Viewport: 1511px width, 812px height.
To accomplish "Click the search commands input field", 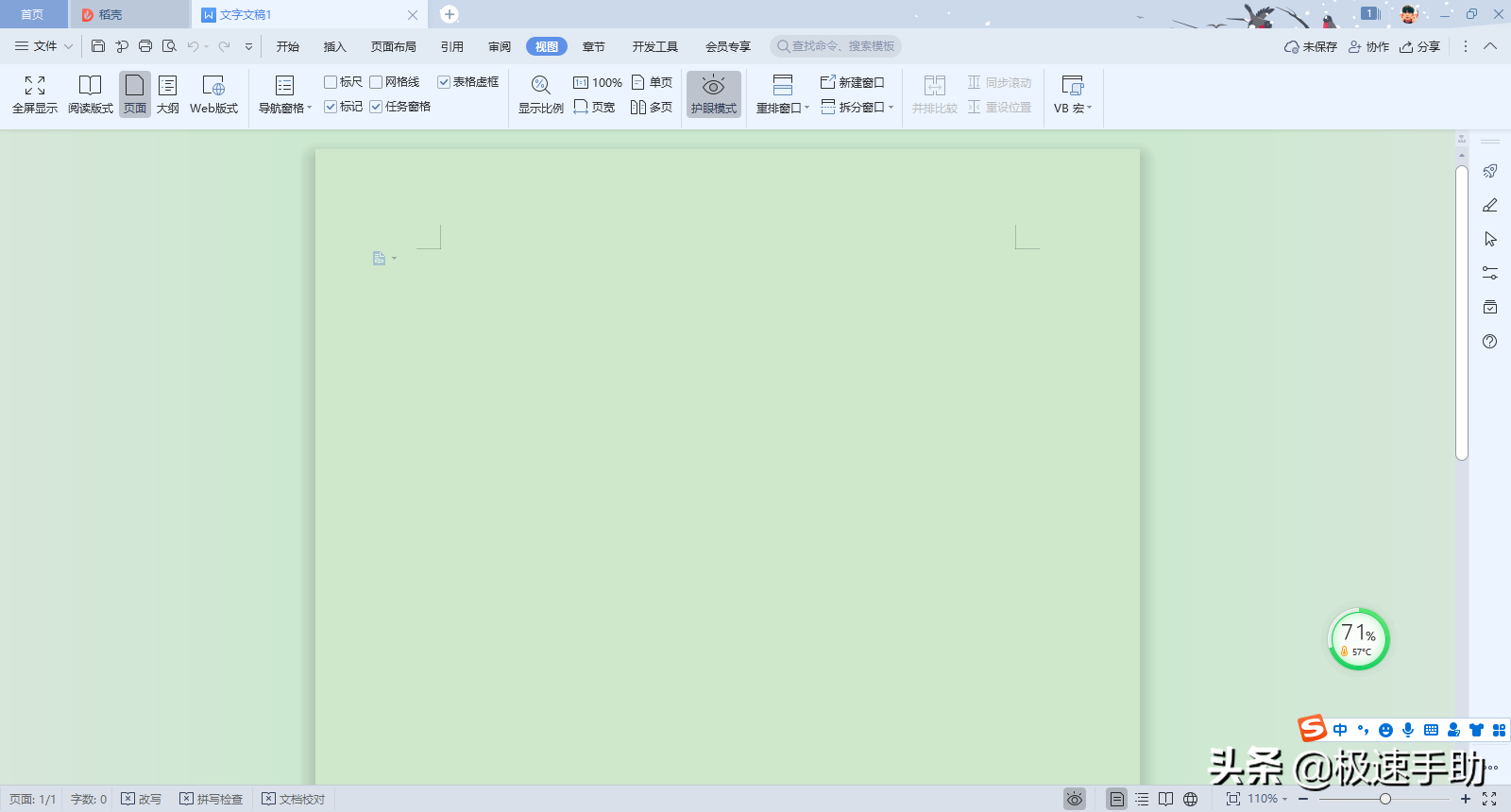I will click(836, 46).
